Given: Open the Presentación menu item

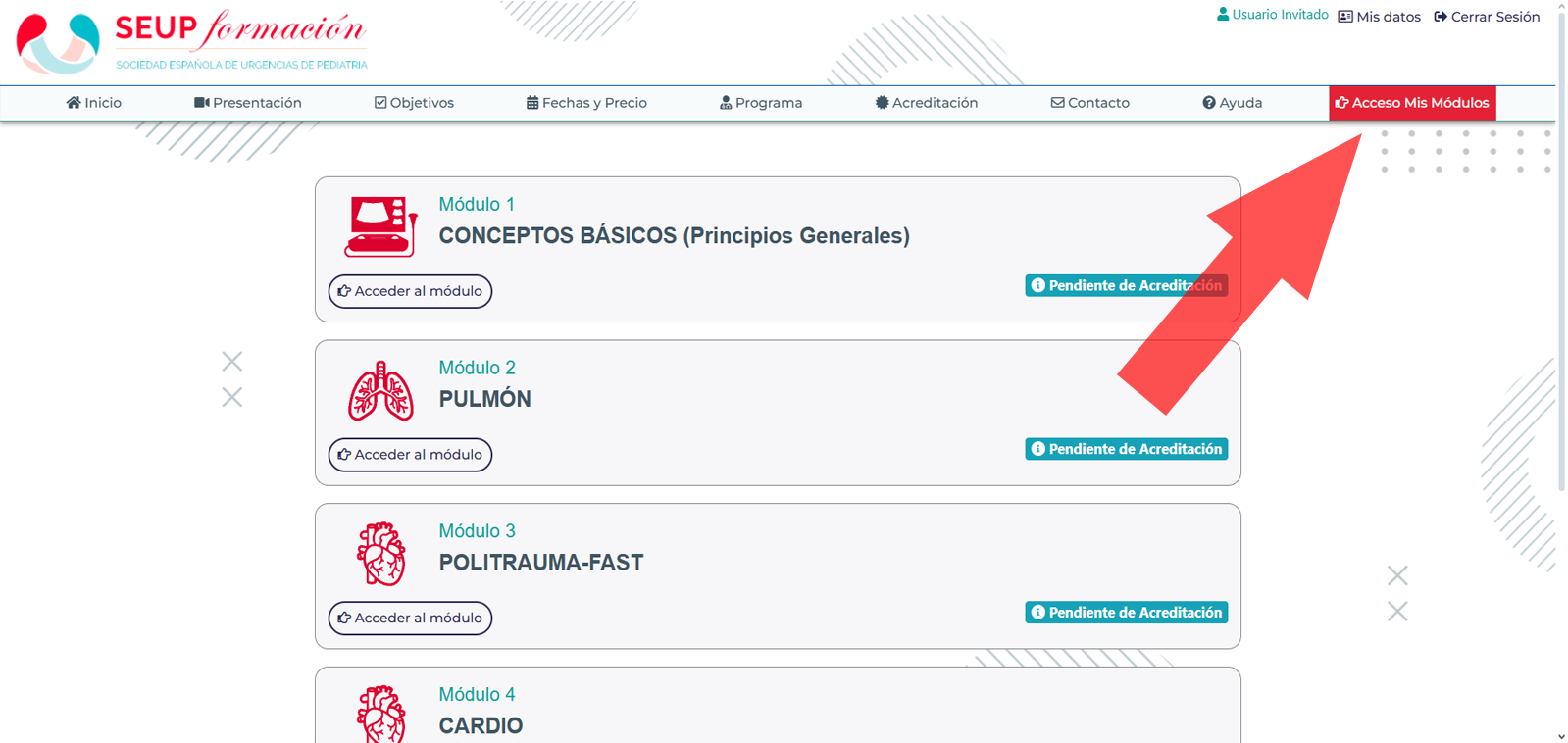Looking at the screenshot, I should (x=248, y=103).
